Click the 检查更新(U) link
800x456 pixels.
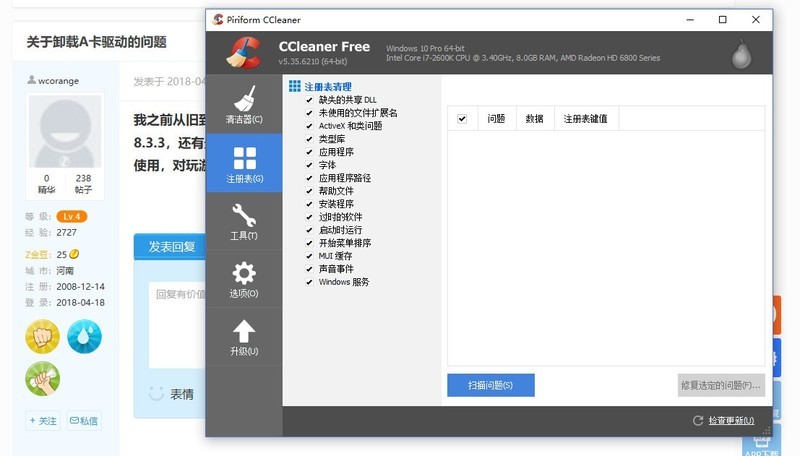731,421
